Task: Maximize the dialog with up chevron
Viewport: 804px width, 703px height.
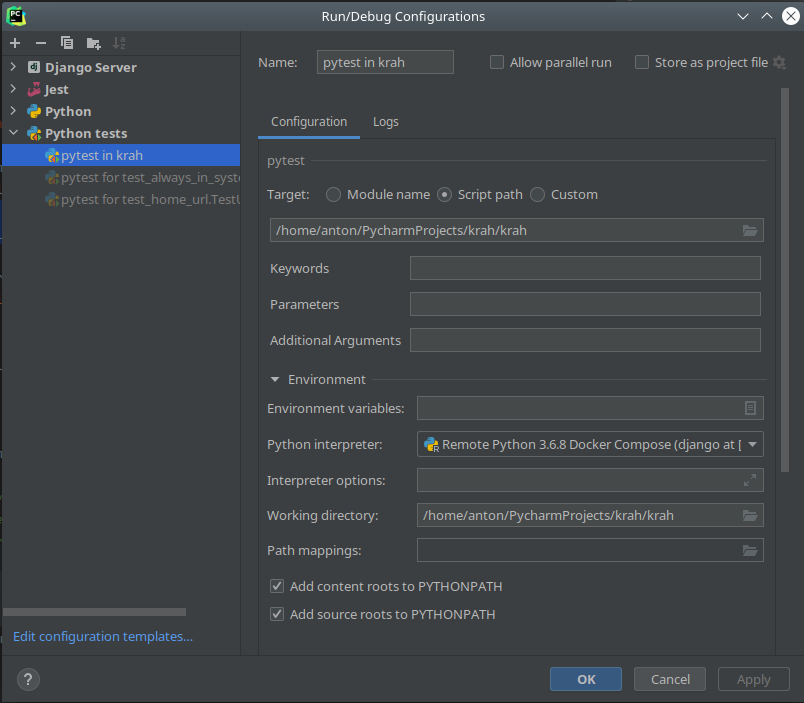Action: pos(767,16)
